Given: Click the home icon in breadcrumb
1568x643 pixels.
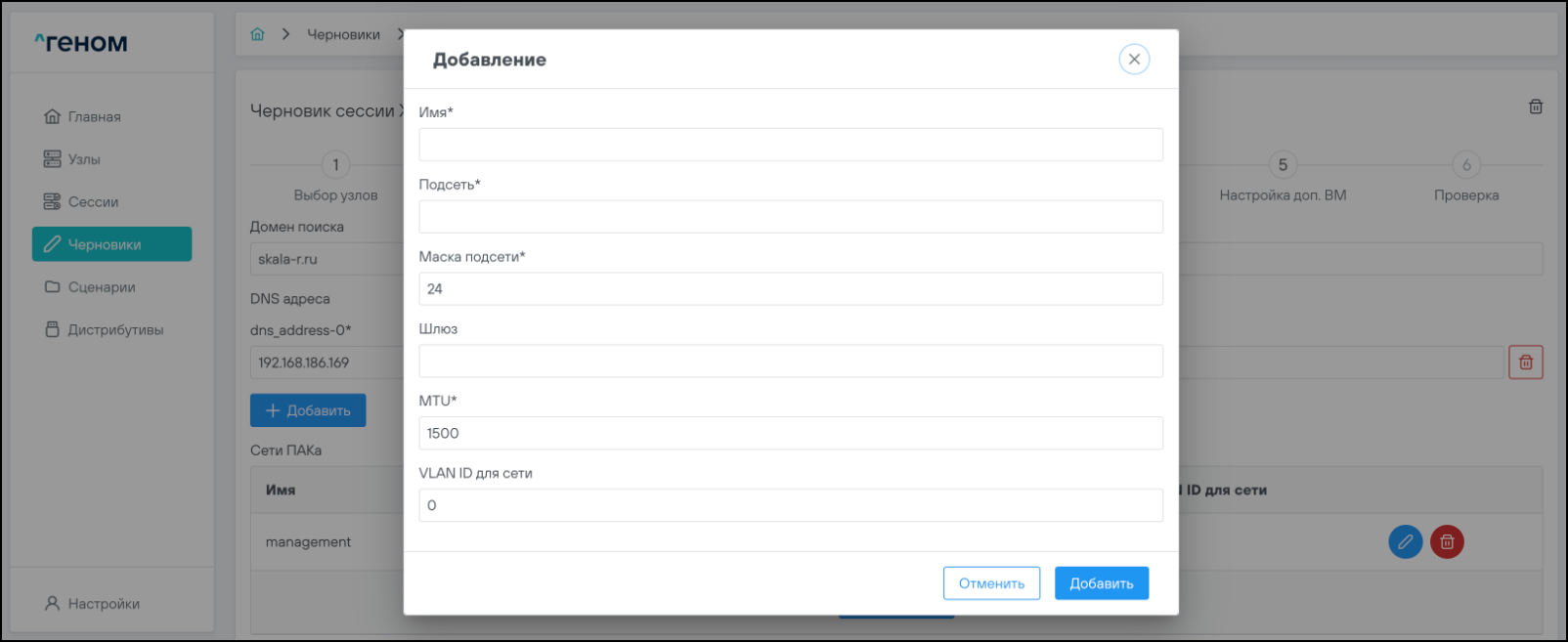Looking at the screenshot, I should [x=257, y=34].
